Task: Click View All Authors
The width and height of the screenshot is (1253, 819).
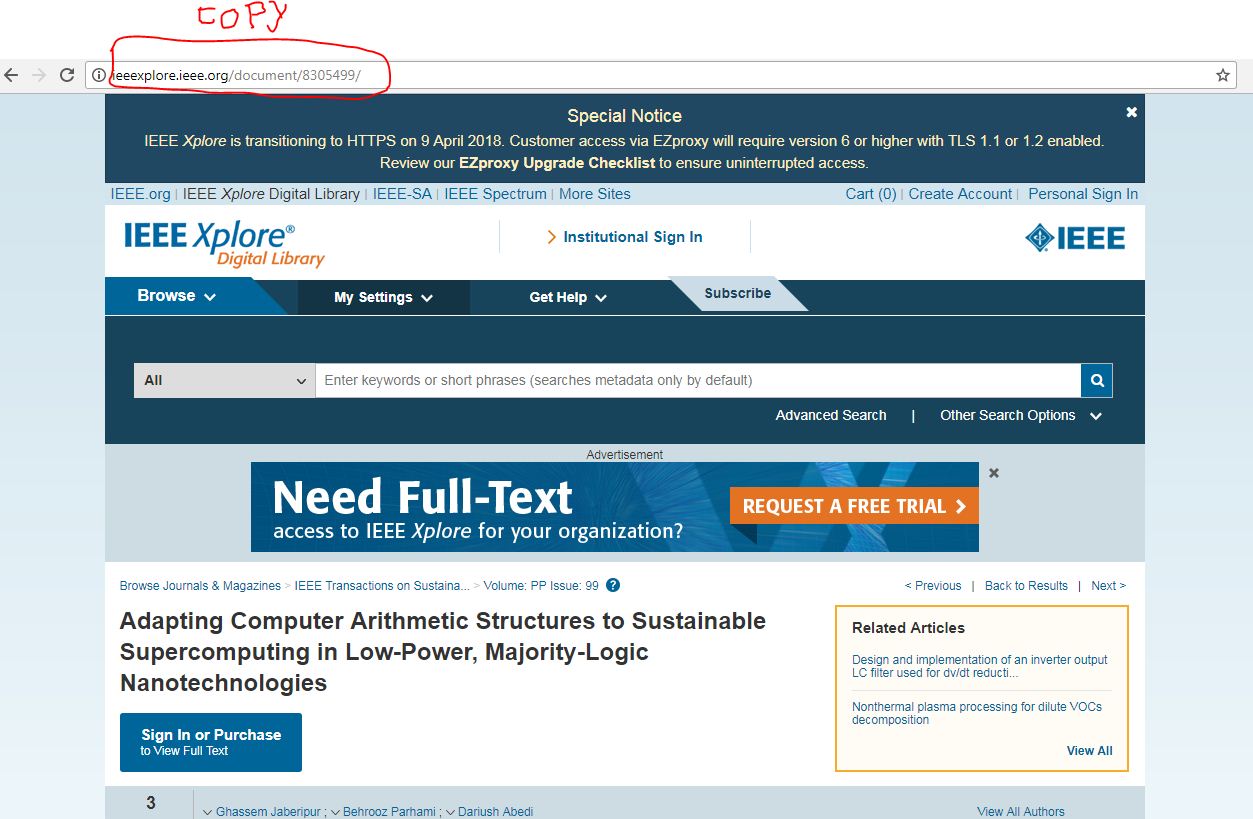Action: pyautogui.click(x=1021, y=812)
